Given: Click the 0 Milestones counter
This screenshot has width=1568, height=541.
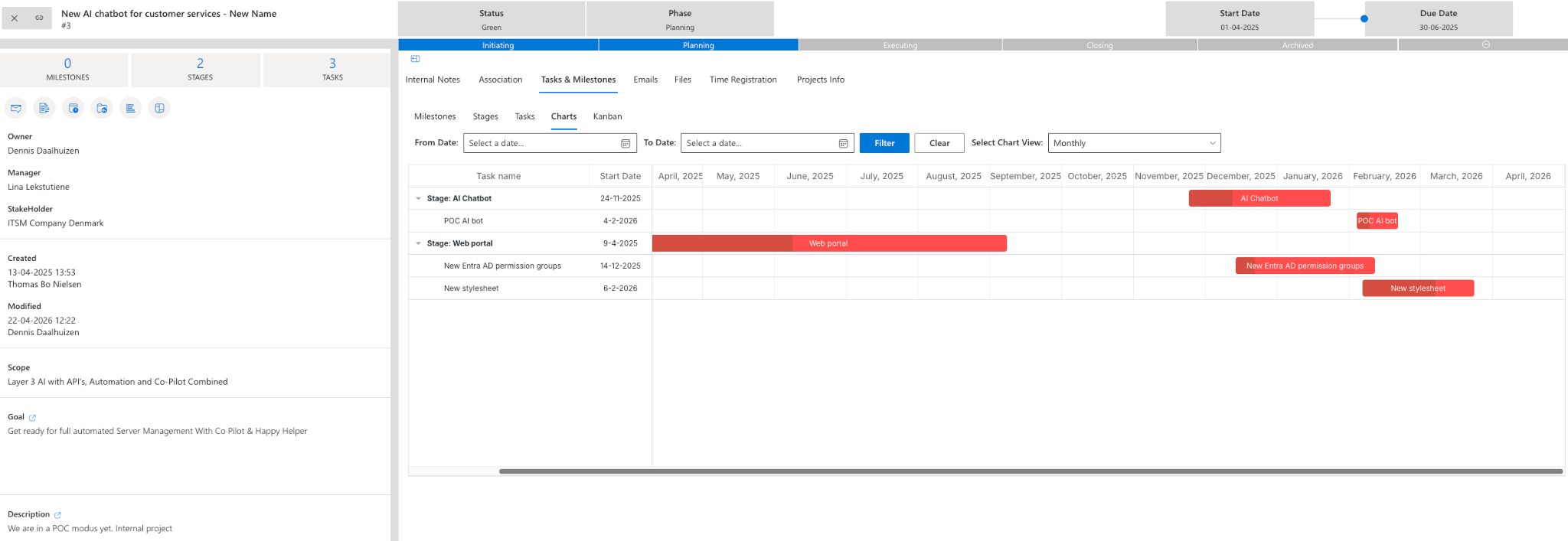Looking at the screenshot, I should [67, 70].
